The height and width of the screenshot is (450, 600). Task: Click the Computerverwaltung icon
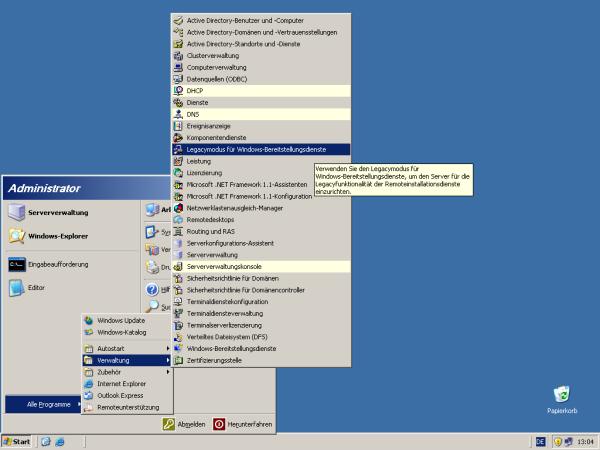coord(178,67)
